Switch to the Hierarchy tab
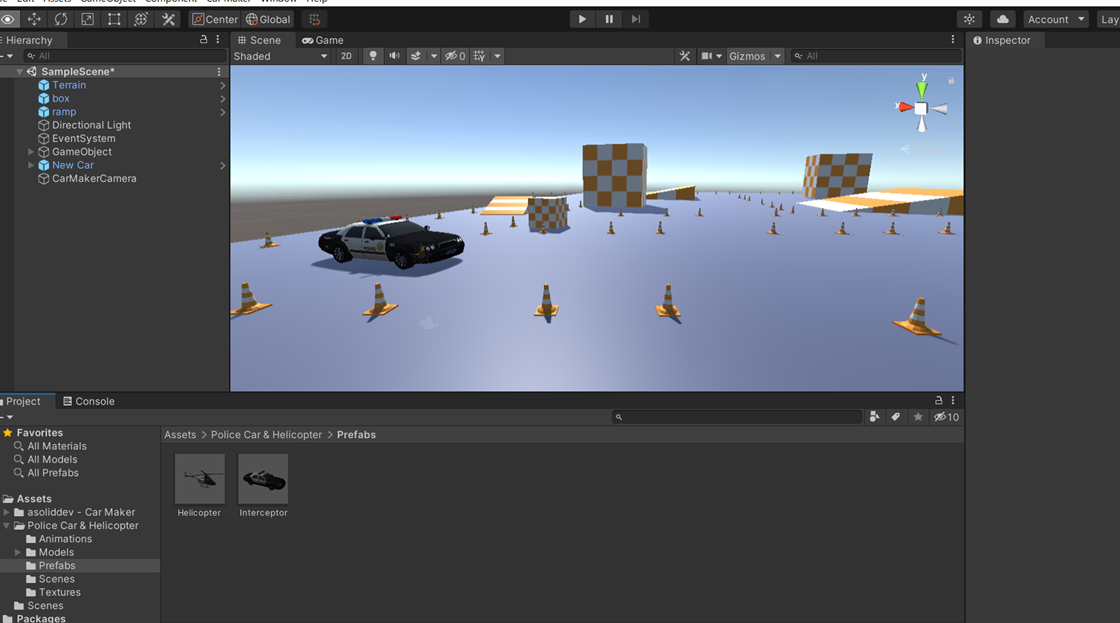 [29, 40]
